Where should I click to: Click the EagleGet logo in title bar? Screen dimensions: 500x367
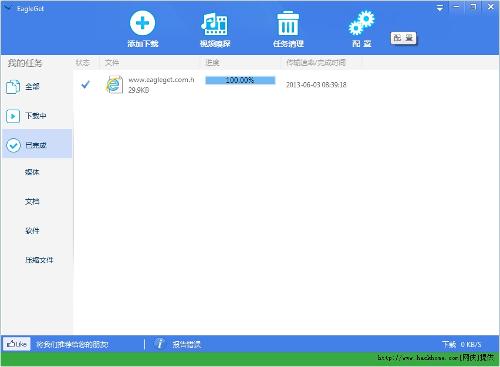[7, 8]
